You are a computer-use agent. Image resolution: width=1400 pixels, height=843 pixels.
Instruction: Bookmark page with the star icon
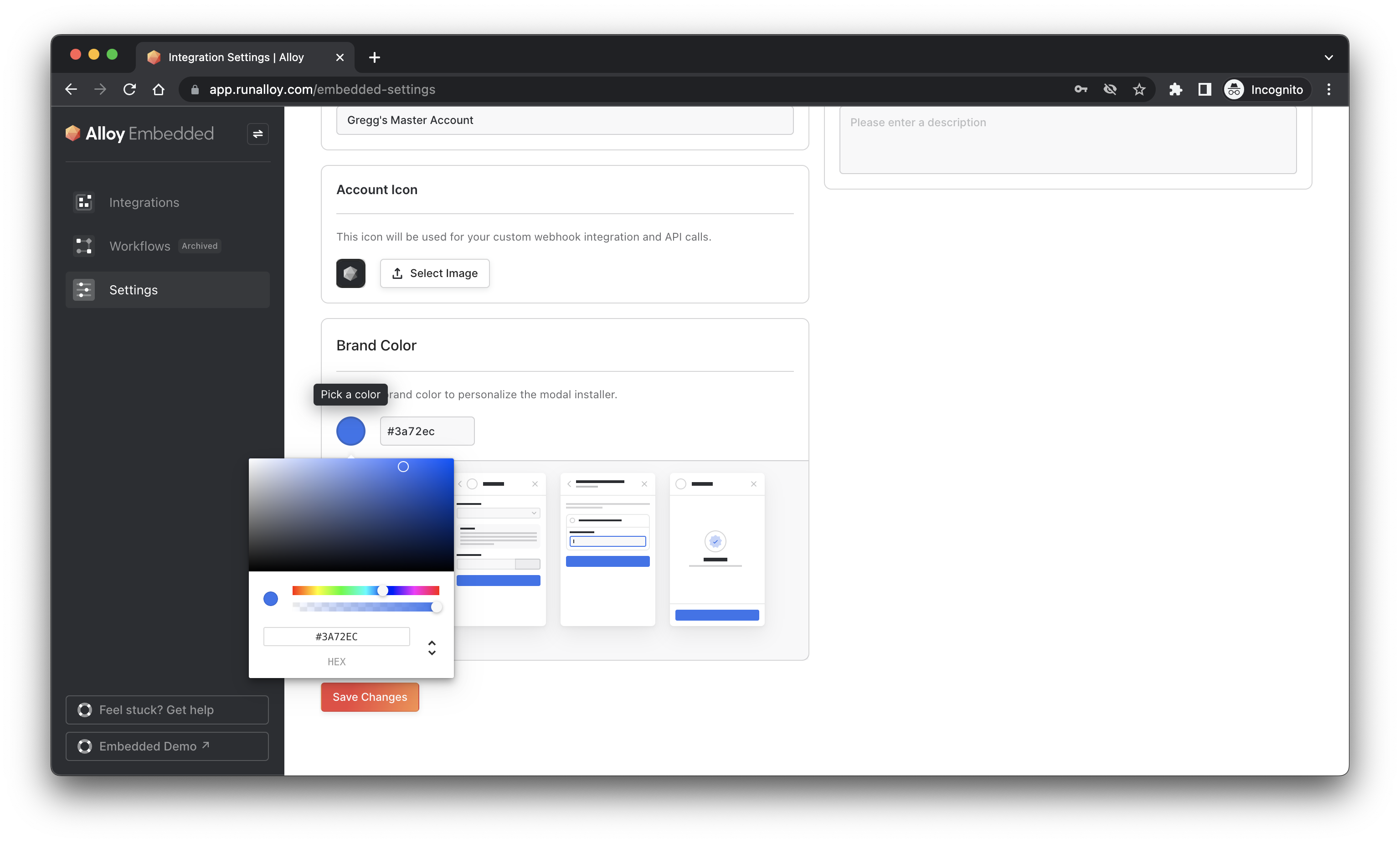(x=1139, y=89)
